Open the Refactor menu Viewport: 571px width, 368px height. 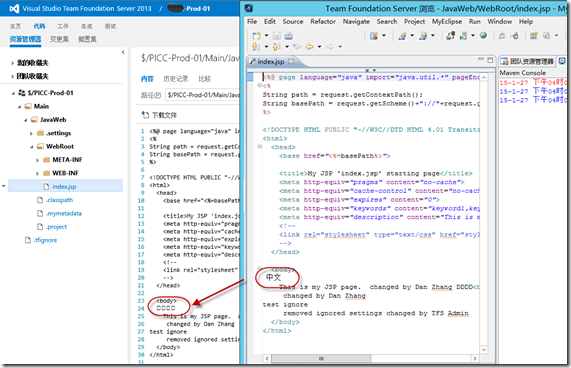coord(323,21)
